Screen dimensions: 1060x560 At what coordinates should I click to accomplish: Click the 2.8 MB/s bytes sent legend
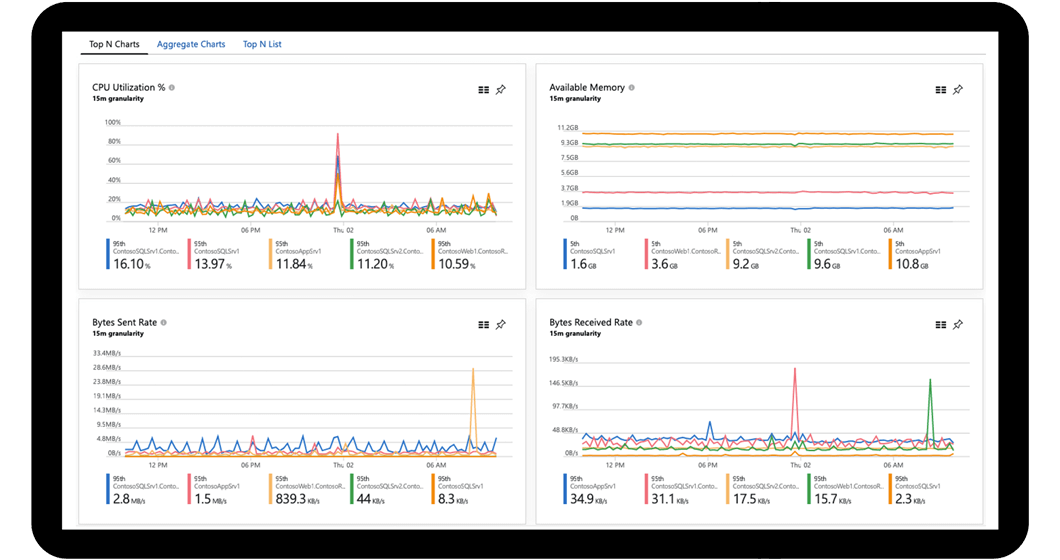pyautogui.click(x=143, y=490)
